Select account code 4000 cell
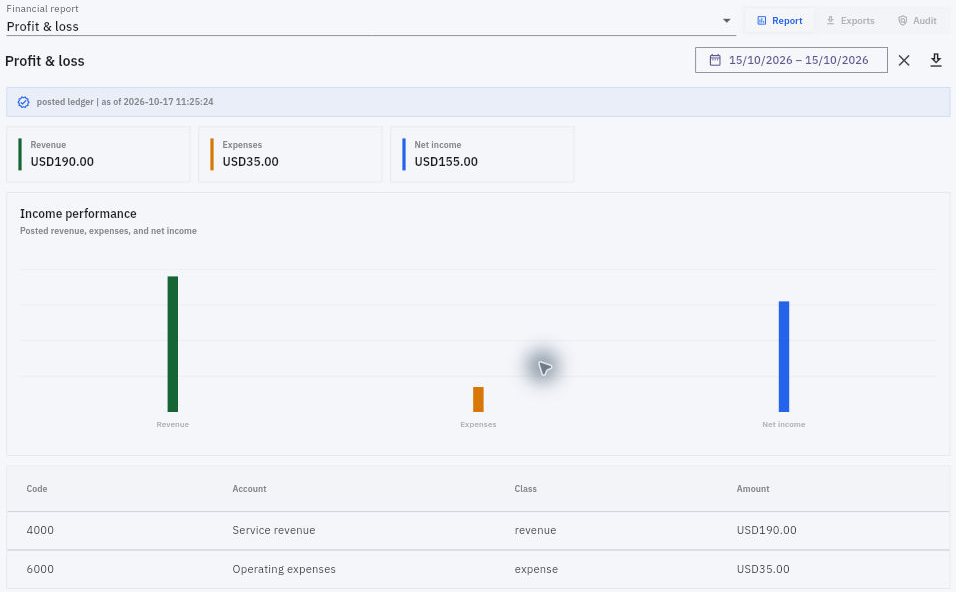956x592 pixels. pyautogui.click(x=40, y=530)
